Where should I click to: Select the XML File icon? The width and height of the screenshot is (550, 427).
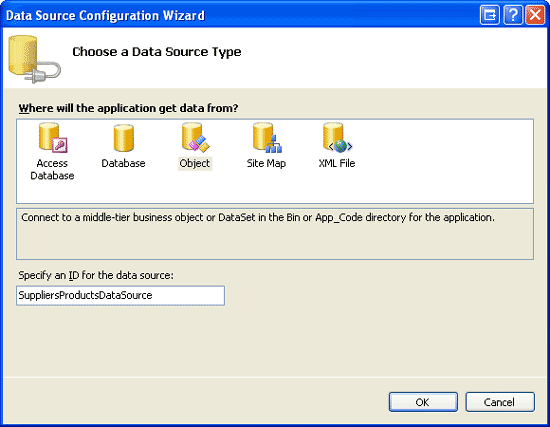pos(337,138)
